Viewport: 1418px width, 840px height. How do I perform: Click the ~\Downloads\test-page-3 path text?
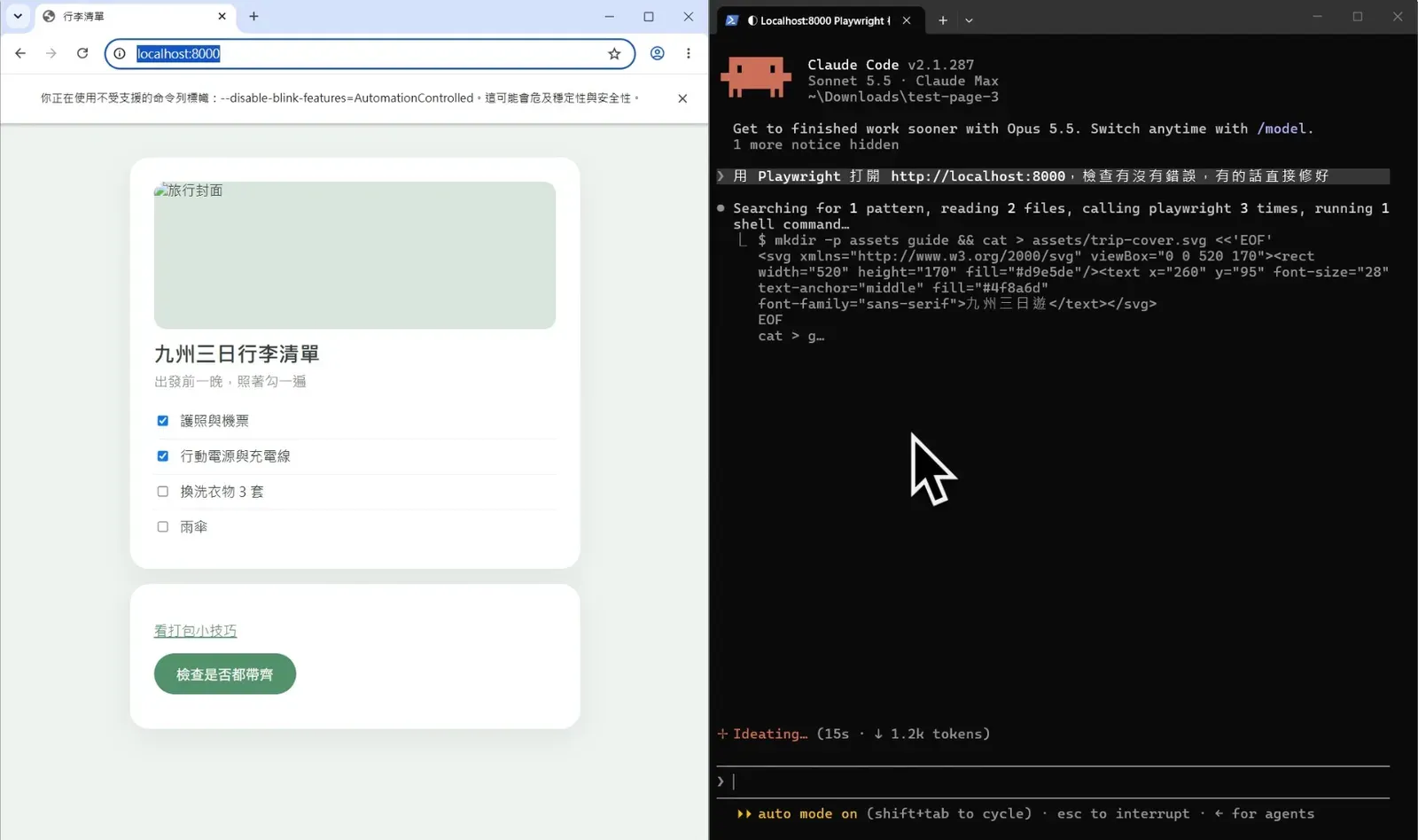pyautogui.click(x=903, y=97)
